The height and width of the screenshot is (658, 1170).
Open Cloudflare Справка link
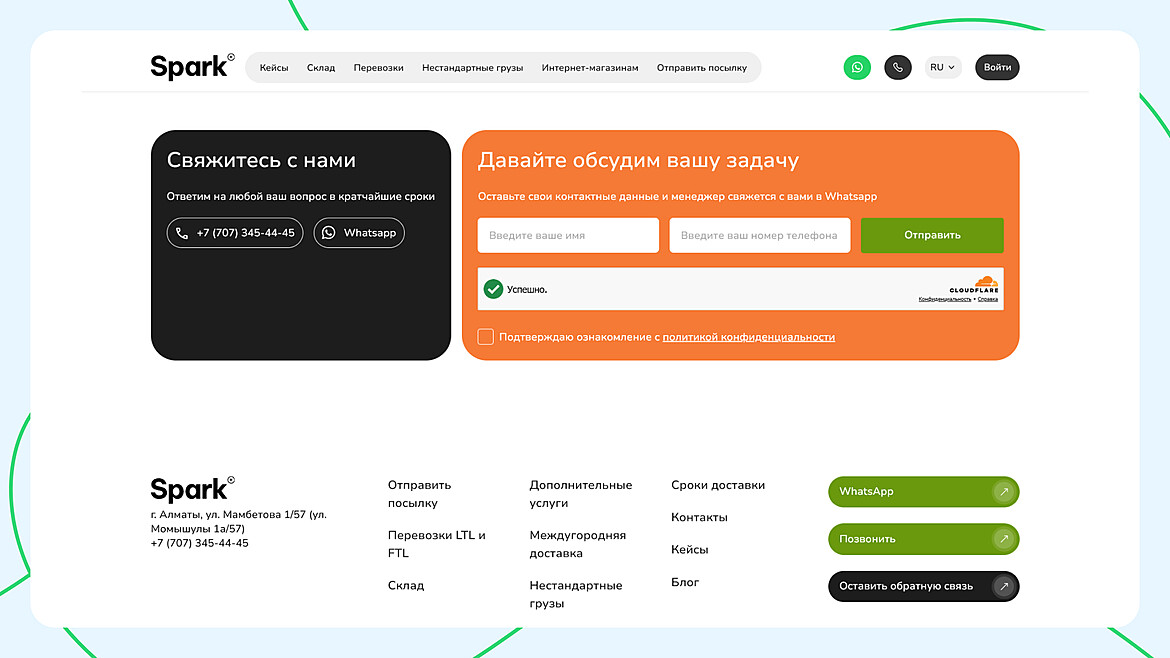988,299
